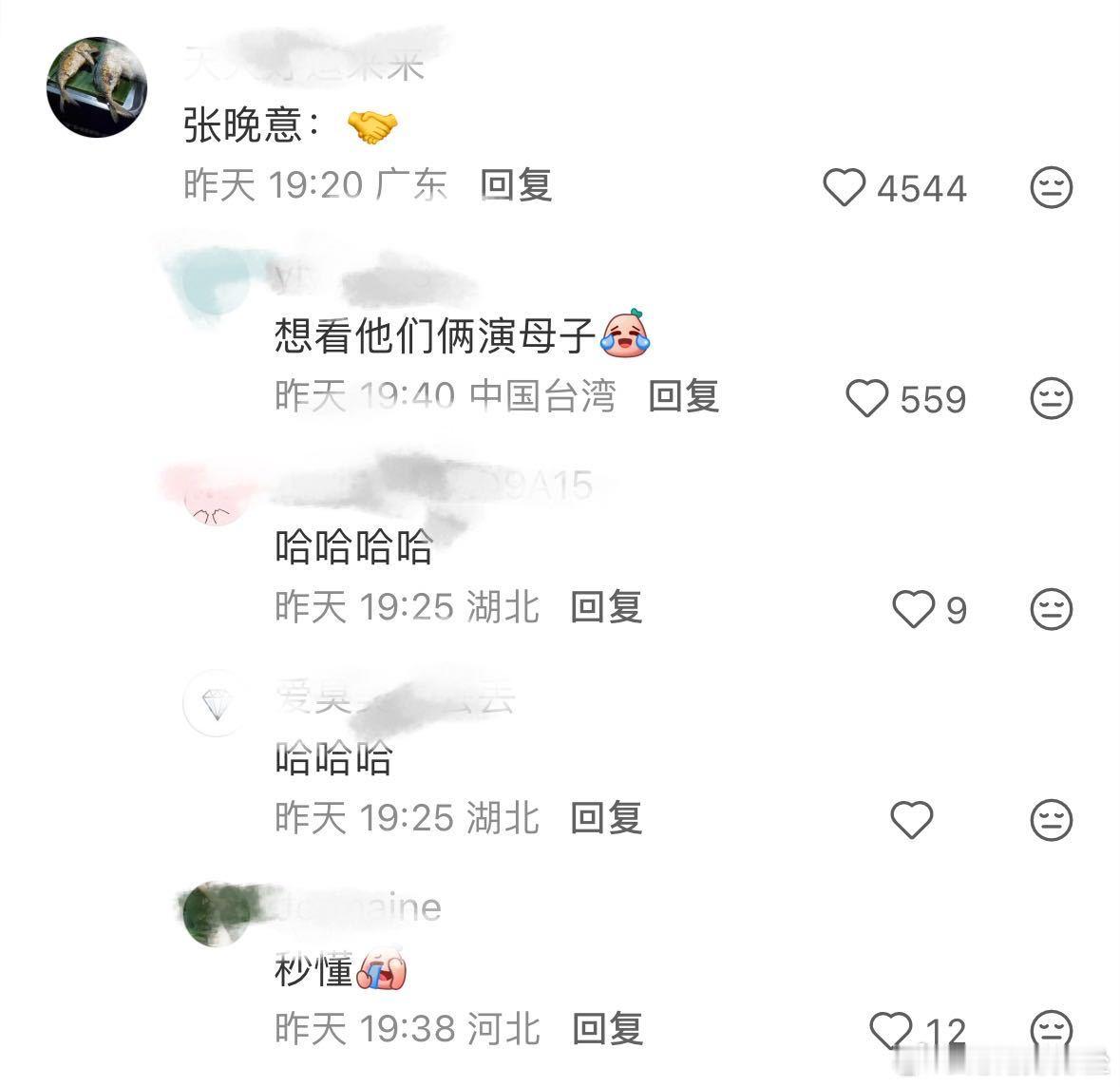Like the 想看他们俩演母子 comment
1120x1087 pixels.
[867, 398]
